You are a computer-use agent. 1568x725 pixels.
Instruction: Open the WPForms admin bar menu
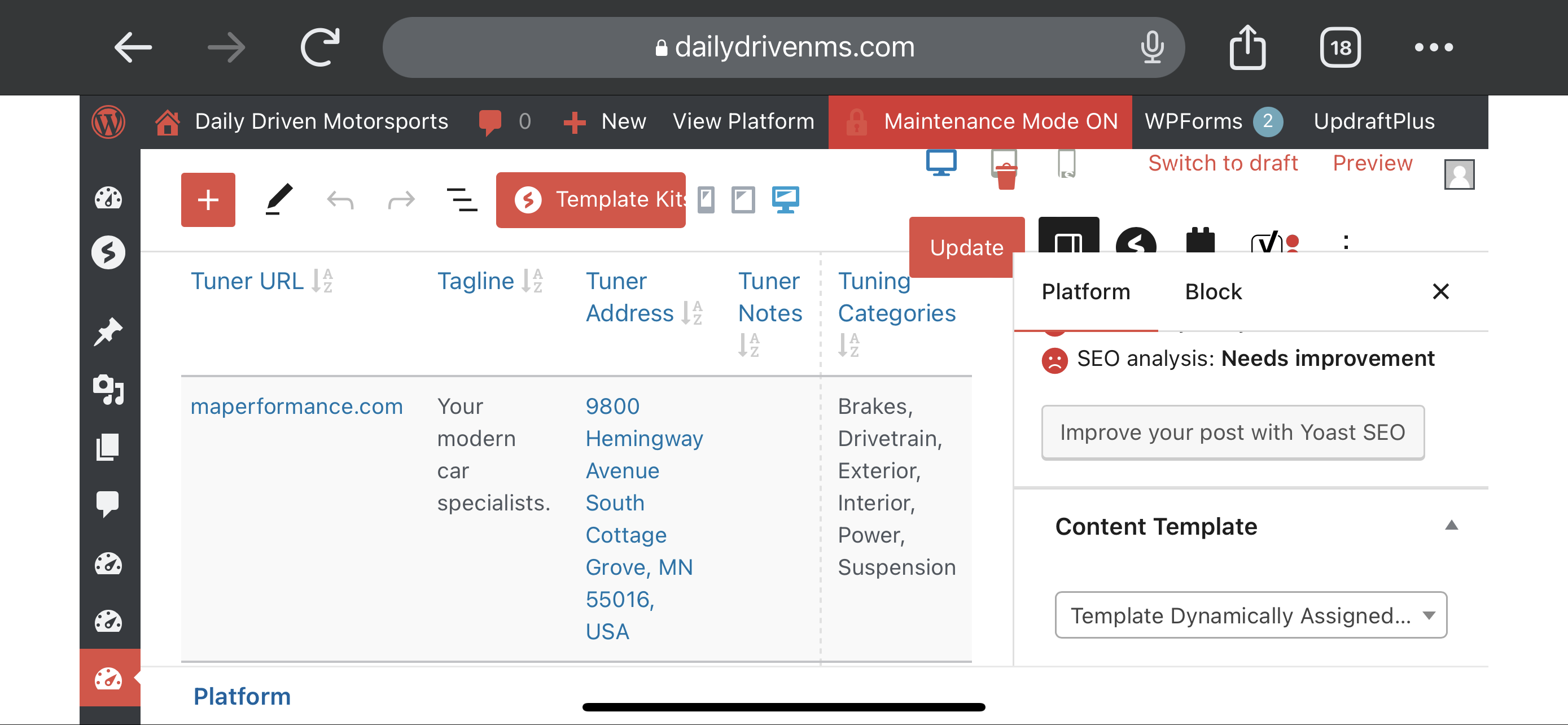(1214, 122)
